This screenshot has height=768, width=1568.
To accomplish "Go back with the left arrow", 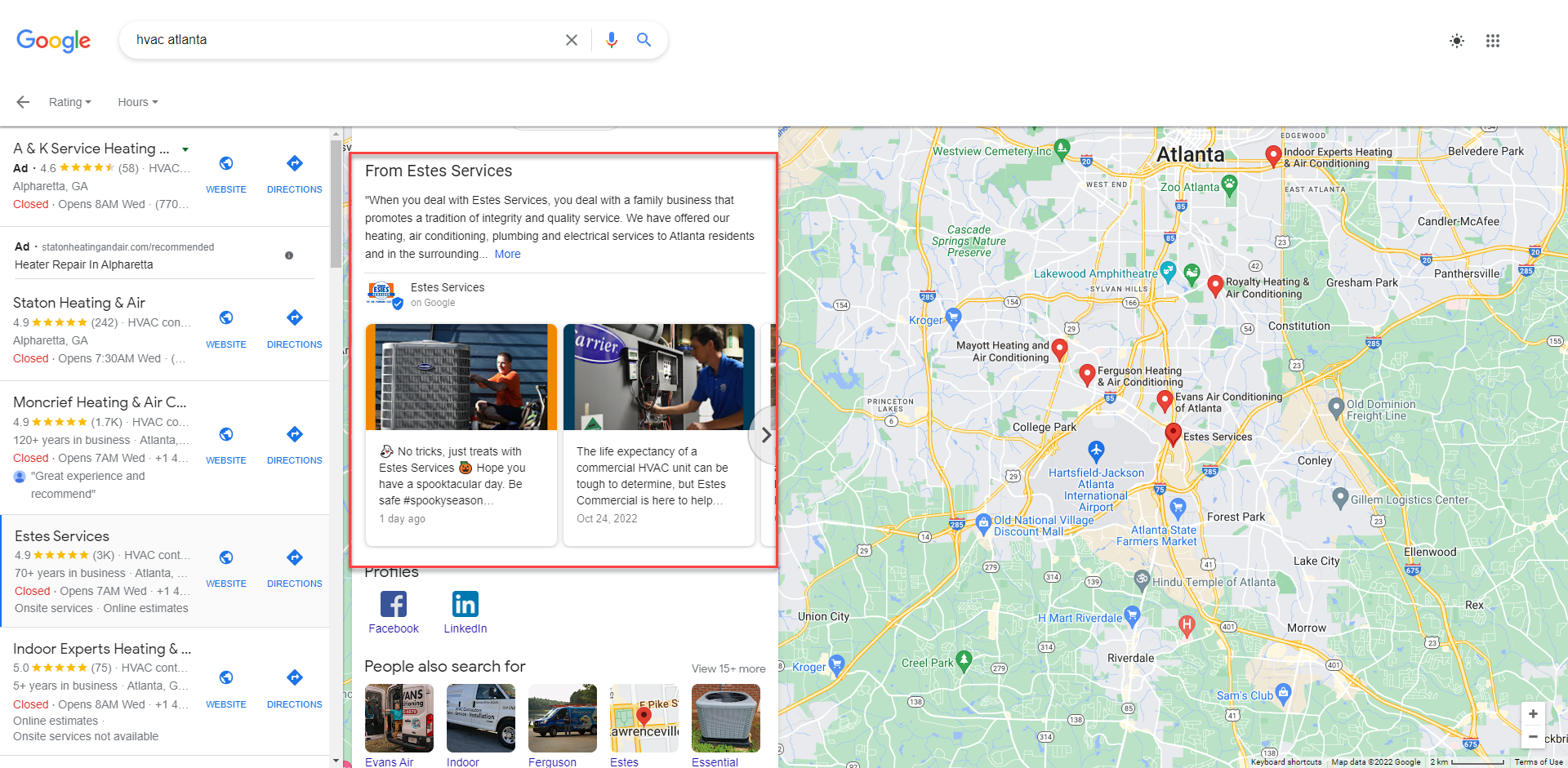I will coord(23,102).
